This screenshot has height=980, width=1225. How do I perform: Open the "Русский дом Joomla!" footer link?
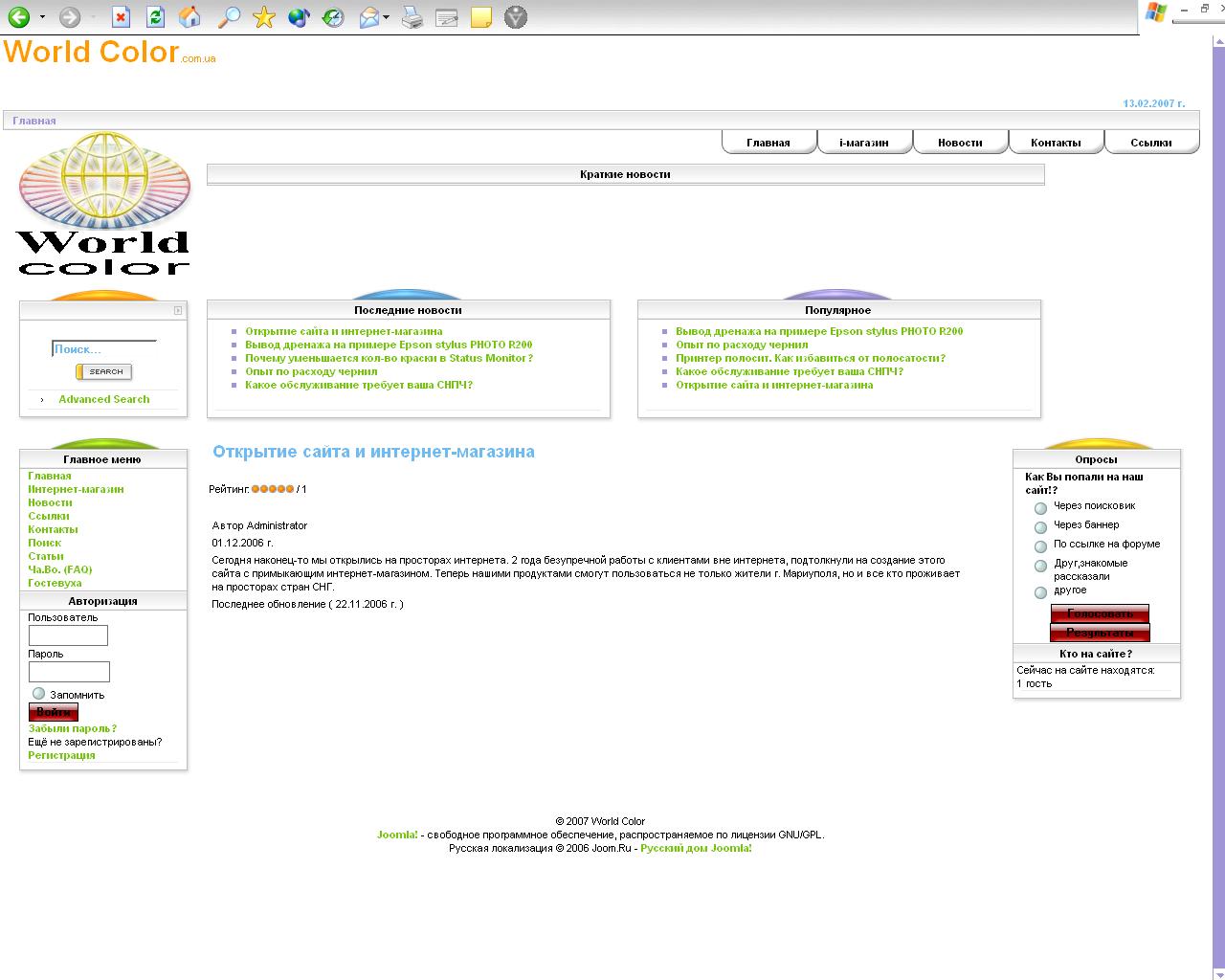(696, 848)
